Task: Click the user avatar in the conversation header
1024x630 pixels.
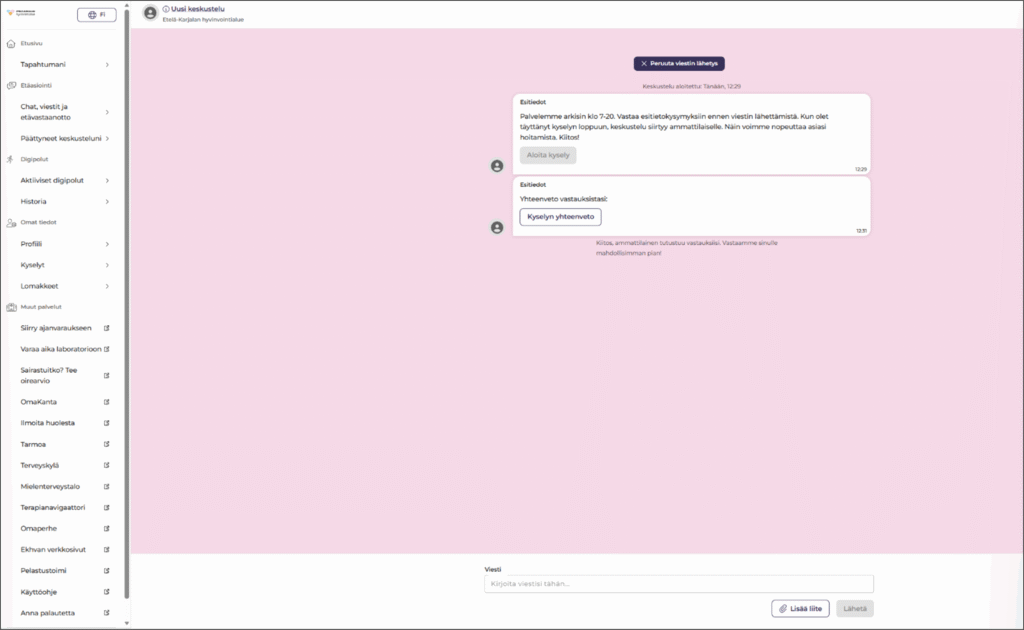Action: [x=150, y=13]
